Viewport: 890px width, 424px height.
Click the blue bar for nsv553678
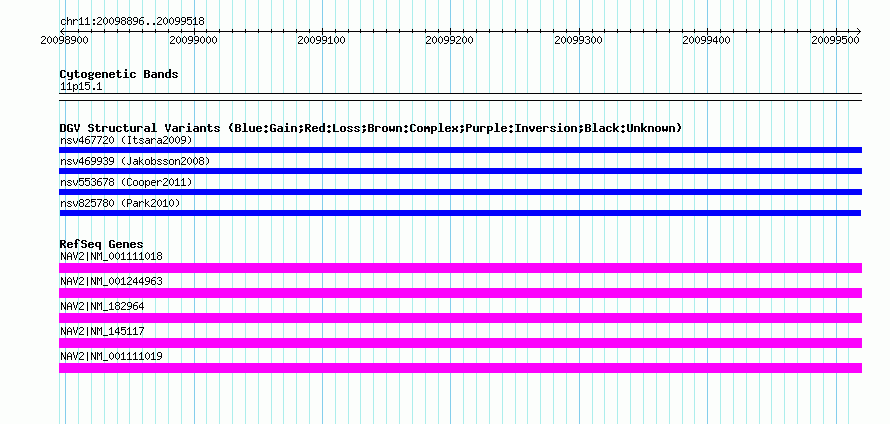pos(460,192)
